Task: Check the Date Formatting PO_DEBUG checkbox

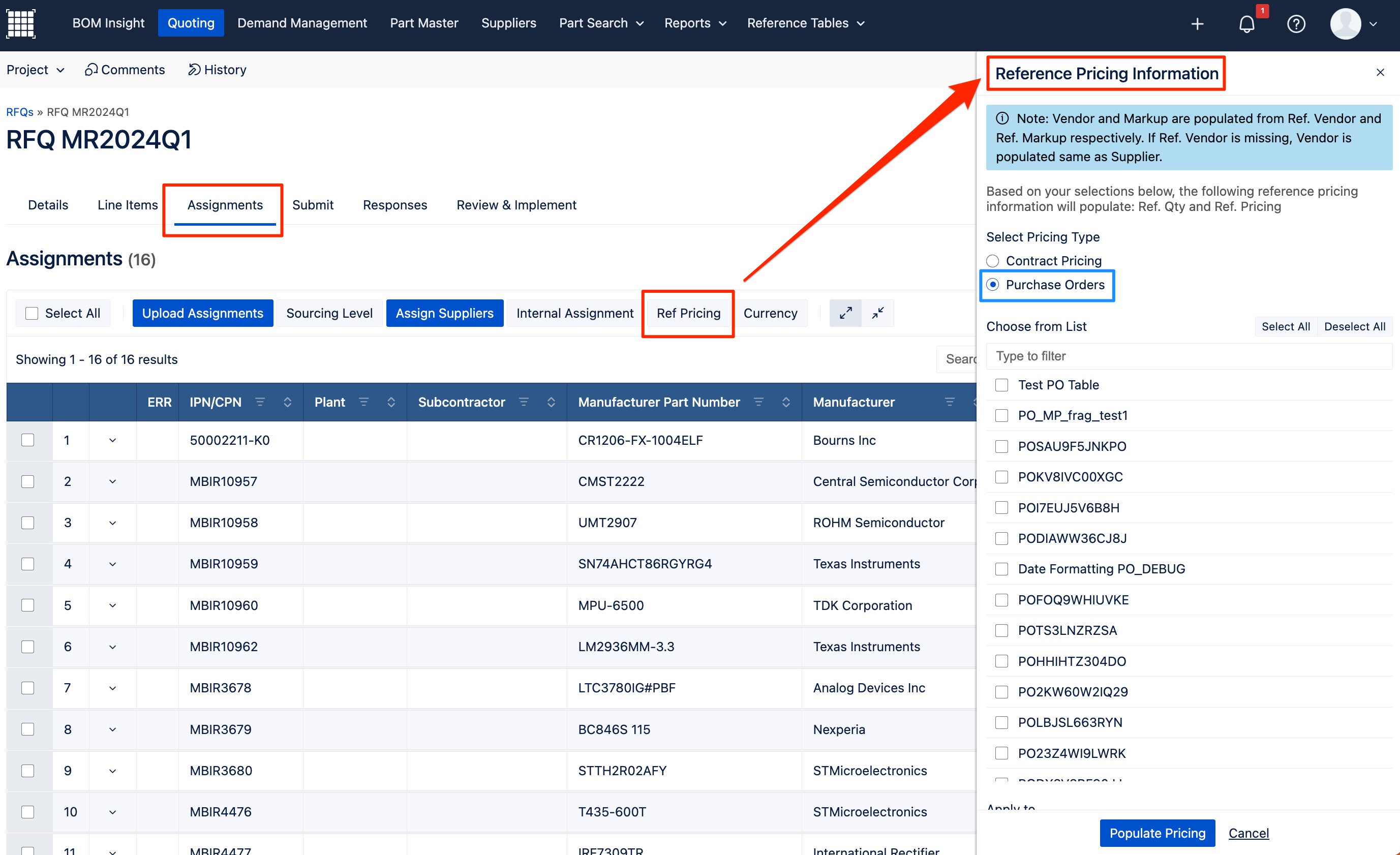Action: click(1001, 569)
